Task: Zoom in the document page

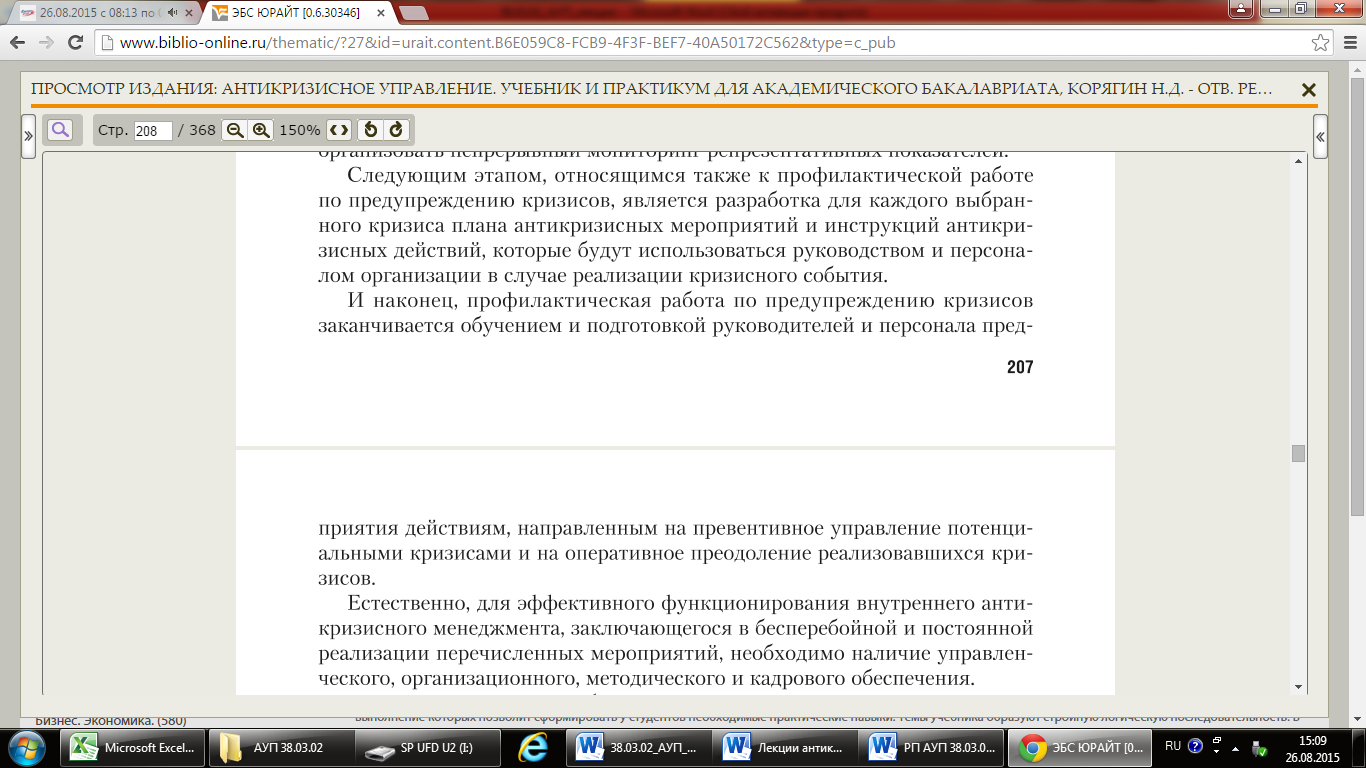Action: pos(261,130)
